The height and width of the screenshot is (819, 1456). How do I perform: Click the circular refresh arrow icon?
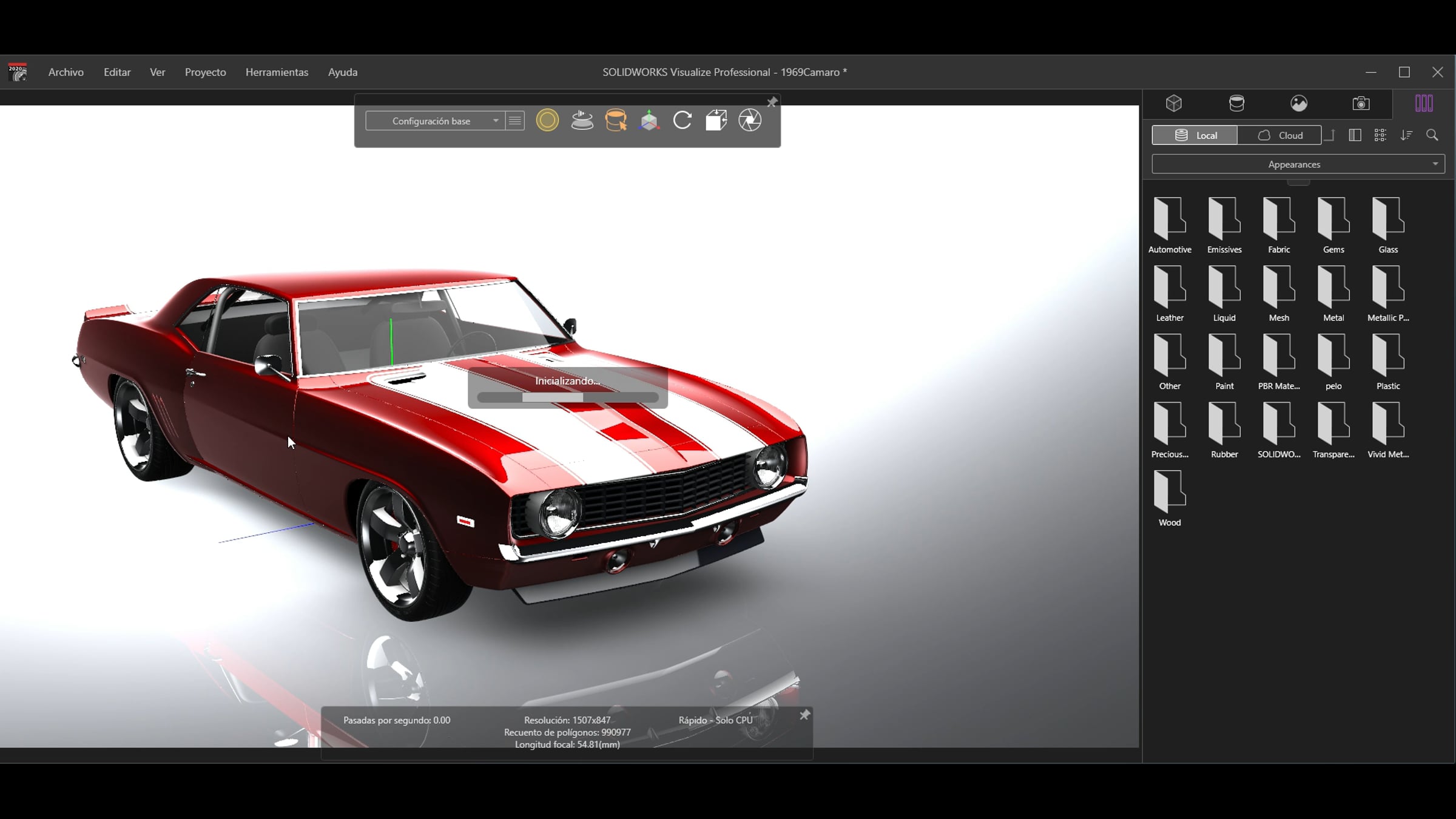(682, 120)
